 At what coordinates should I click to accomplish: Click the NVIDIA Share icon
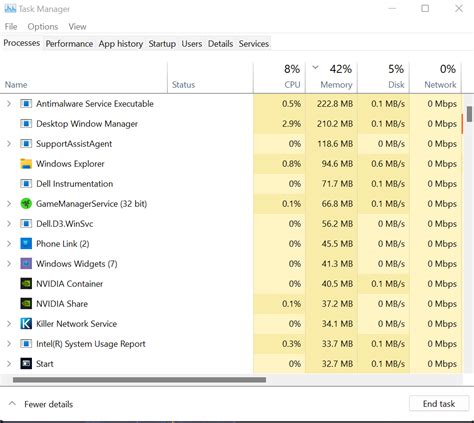[26, 304]
